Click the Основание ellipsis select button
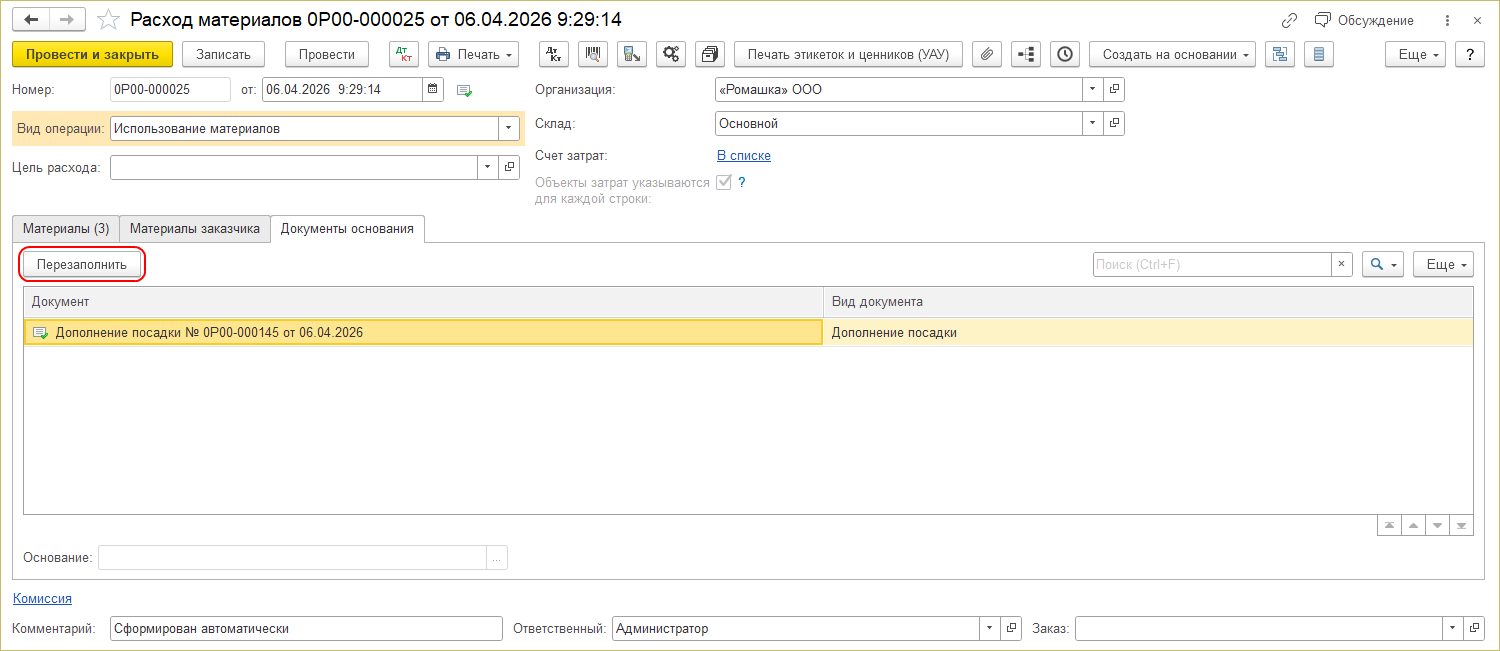 tap(497, 557)
